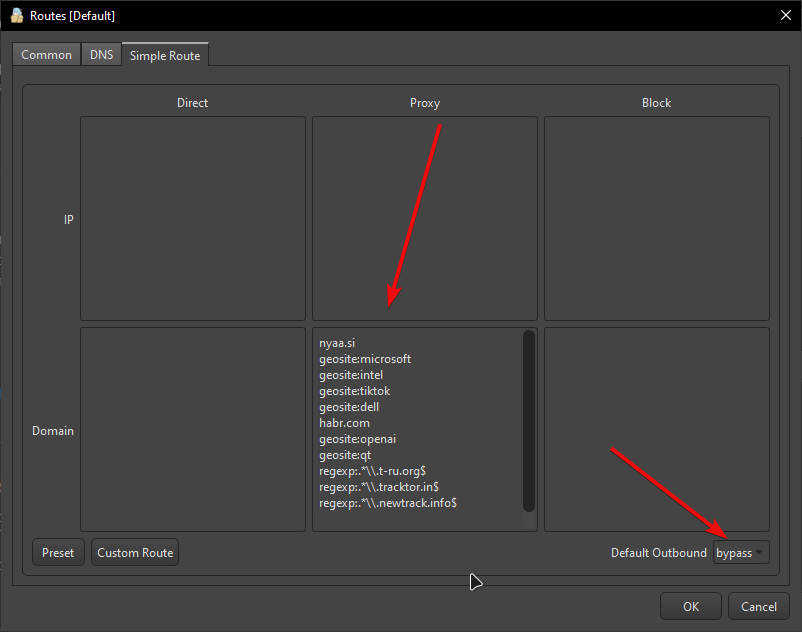Image resolution: width=802 pixels, height=632 pixels.
Task: Open the DNS tab
Action: (x=101, y=55)
